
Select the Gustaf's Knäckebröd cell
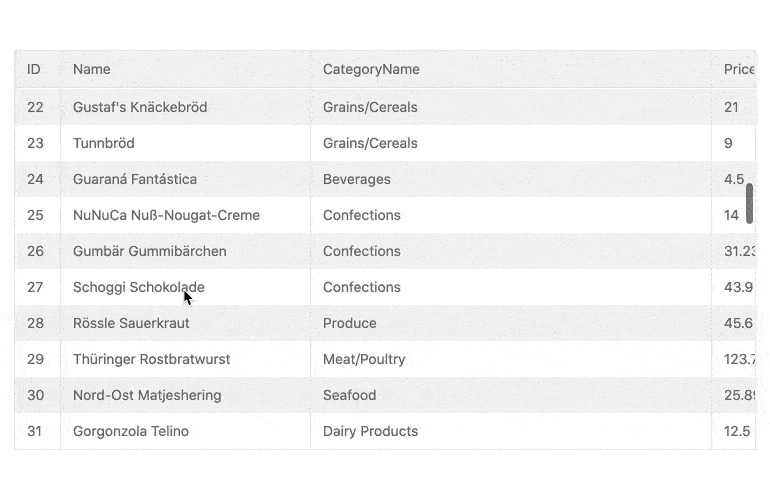tap(140, 107)
